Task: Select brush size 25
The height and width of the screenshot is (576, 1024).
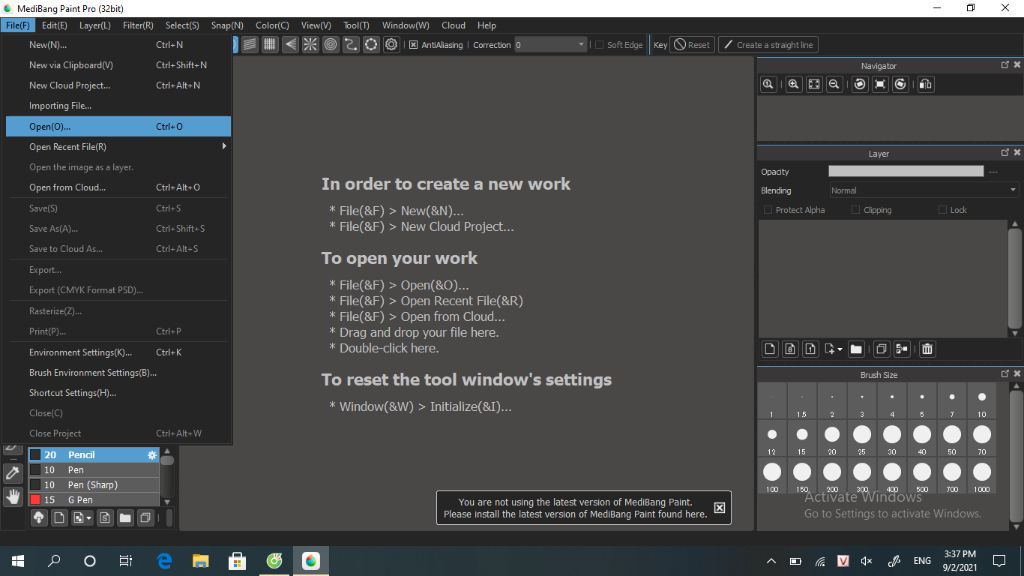Action: point(862,438)
